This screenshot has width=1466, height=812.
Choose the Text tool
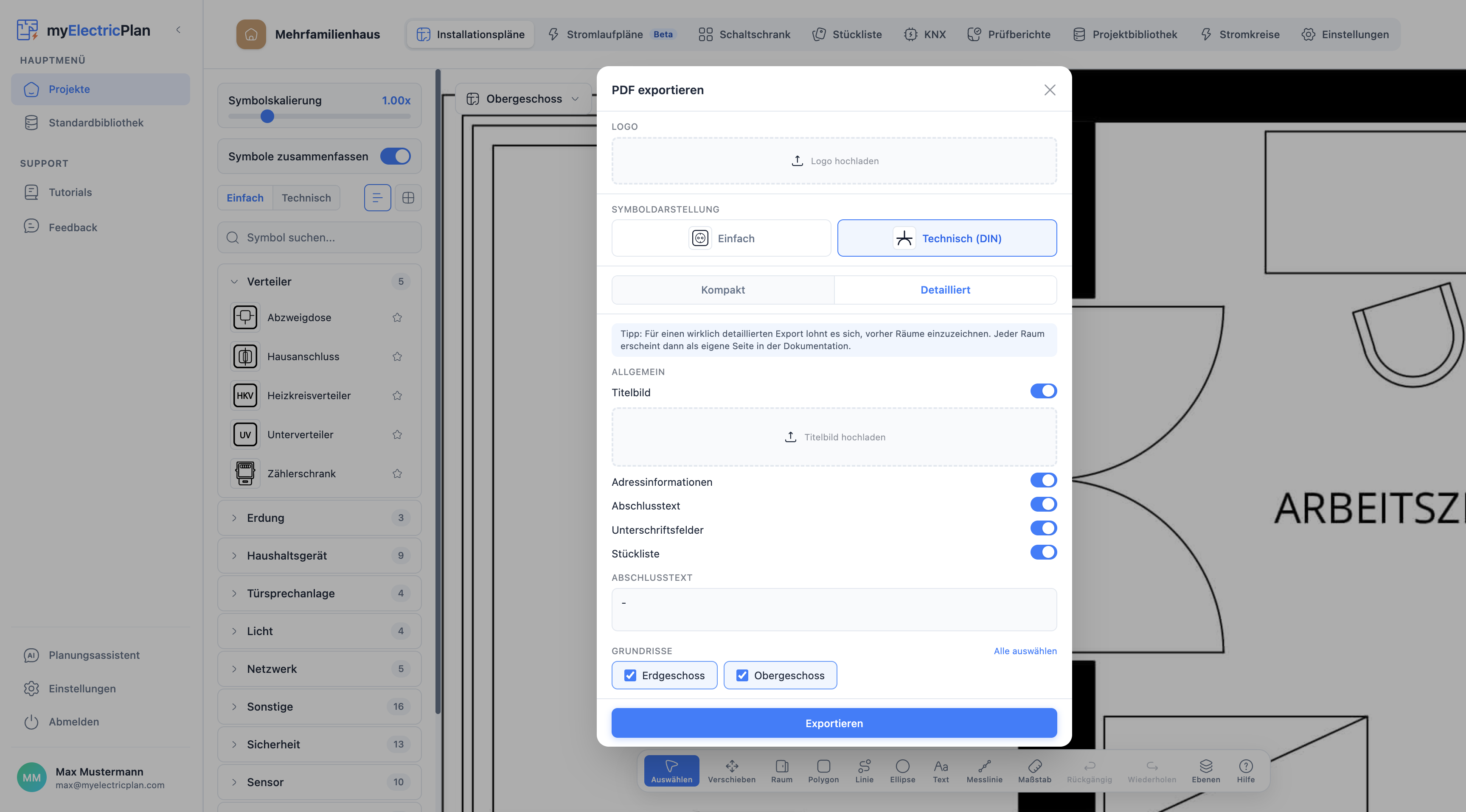tap(941, 770)
